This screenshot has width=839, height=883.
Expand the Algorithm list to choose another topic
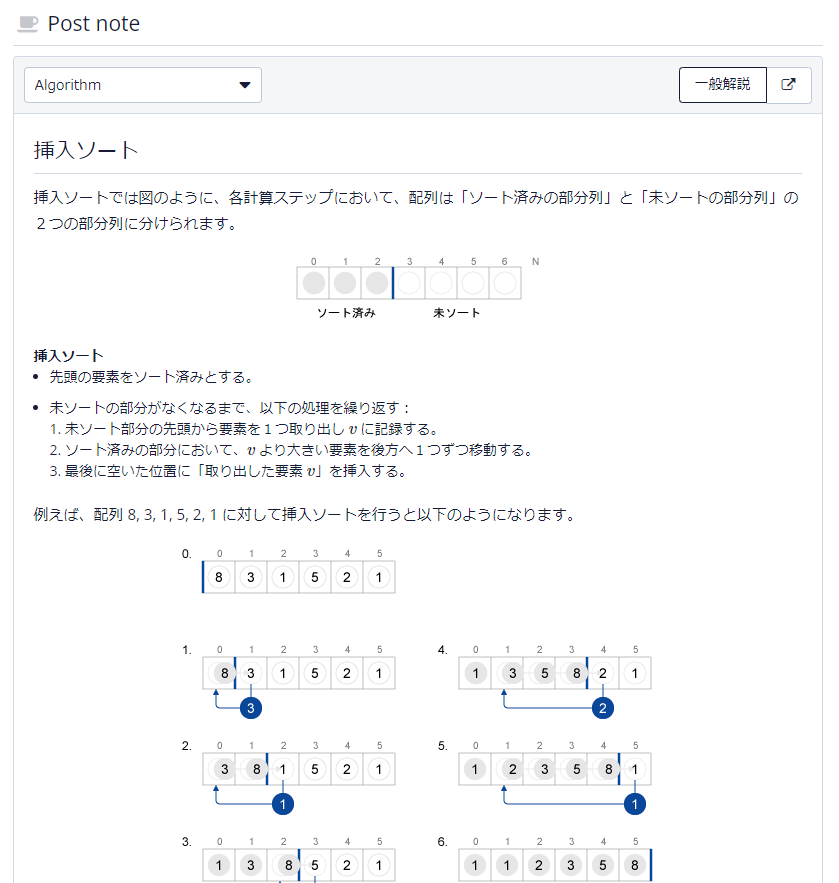[142, 85]
